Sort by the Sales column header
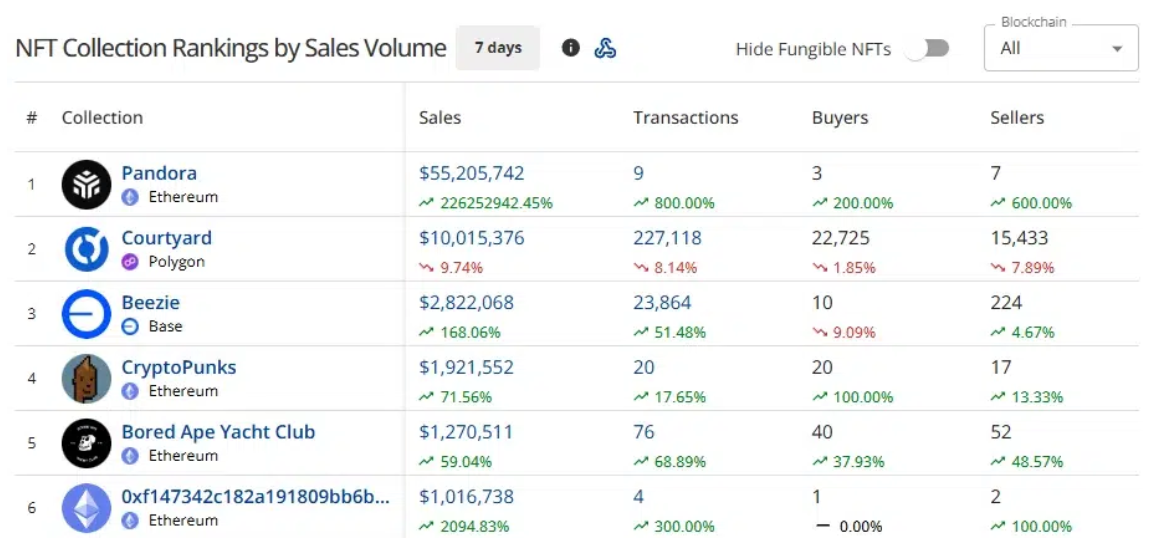Viewport: 1155px width, 545px height. tap(440, 118)
